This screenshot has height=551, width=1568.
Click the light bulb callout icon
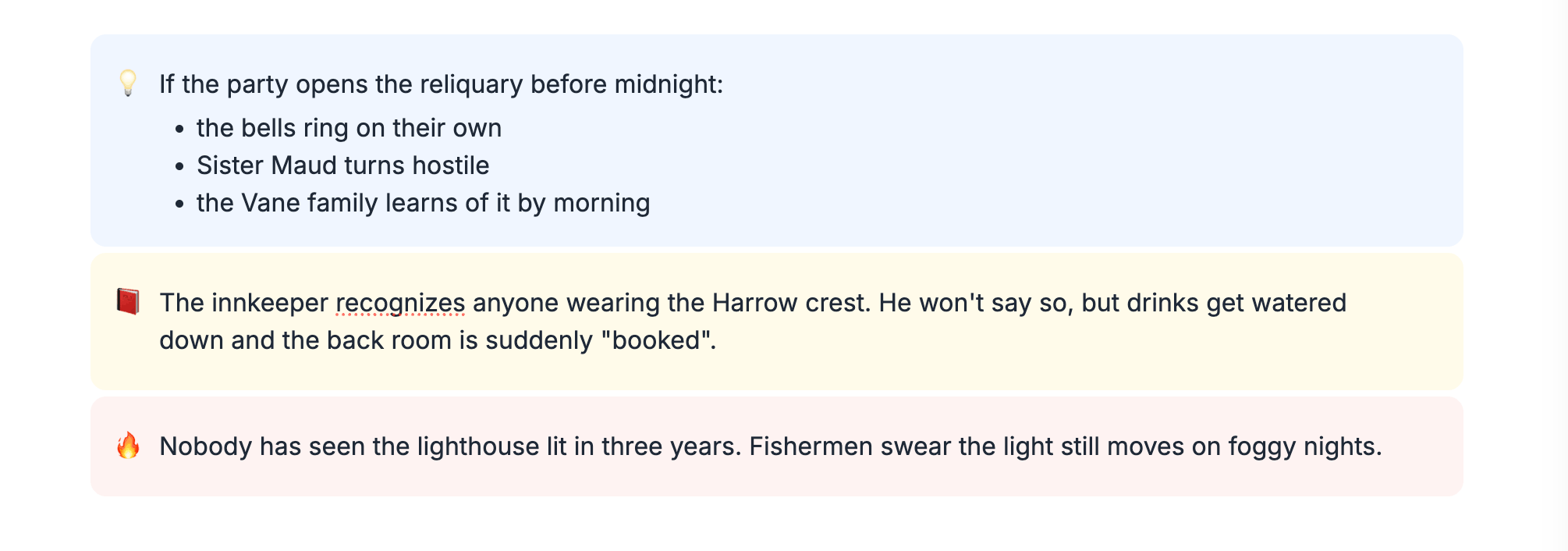128,83
